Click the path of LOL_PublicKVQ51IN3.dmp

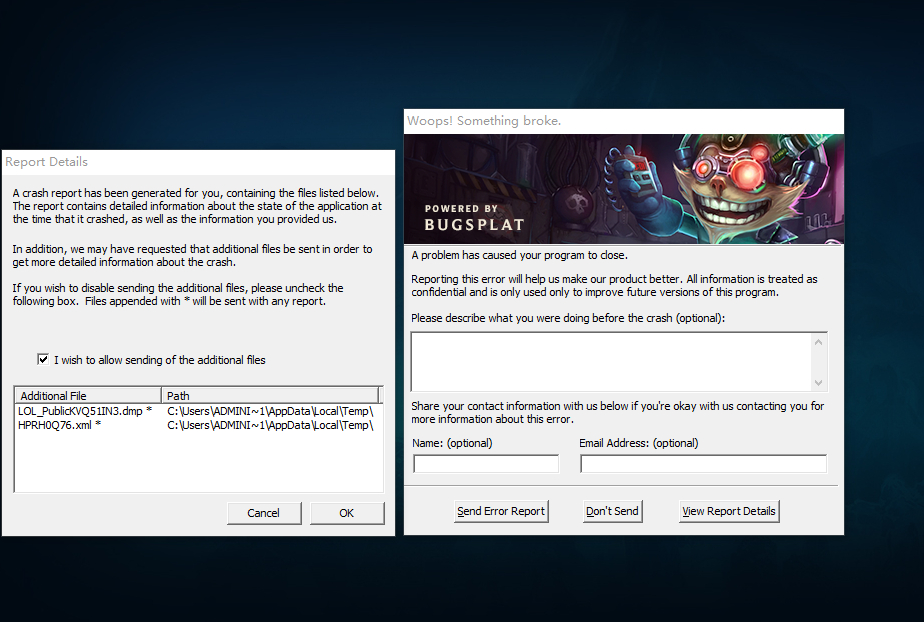[270, 411]
